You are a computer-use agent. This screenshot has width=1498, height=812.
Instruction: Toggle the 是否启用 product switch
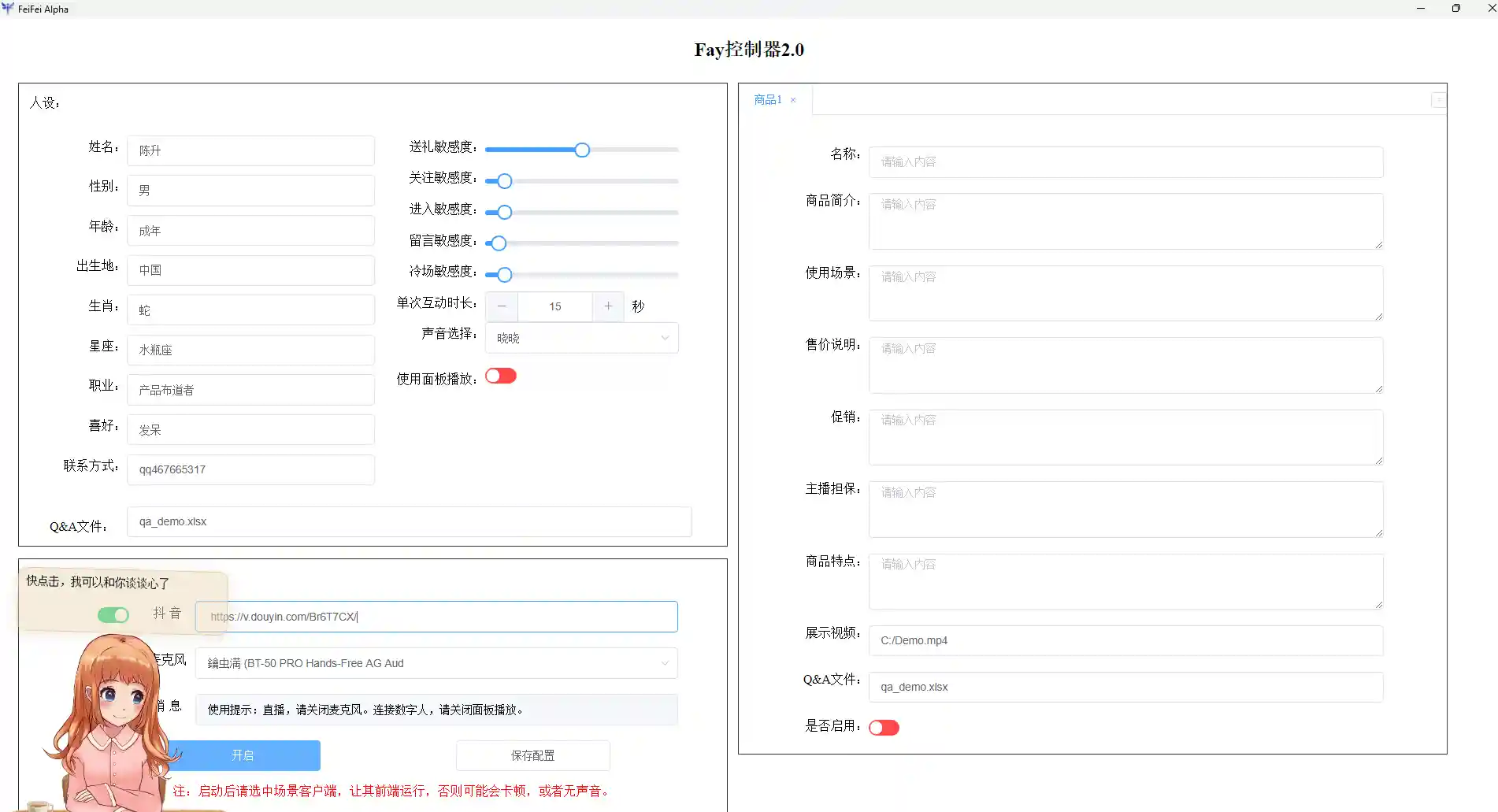[884, 728]
